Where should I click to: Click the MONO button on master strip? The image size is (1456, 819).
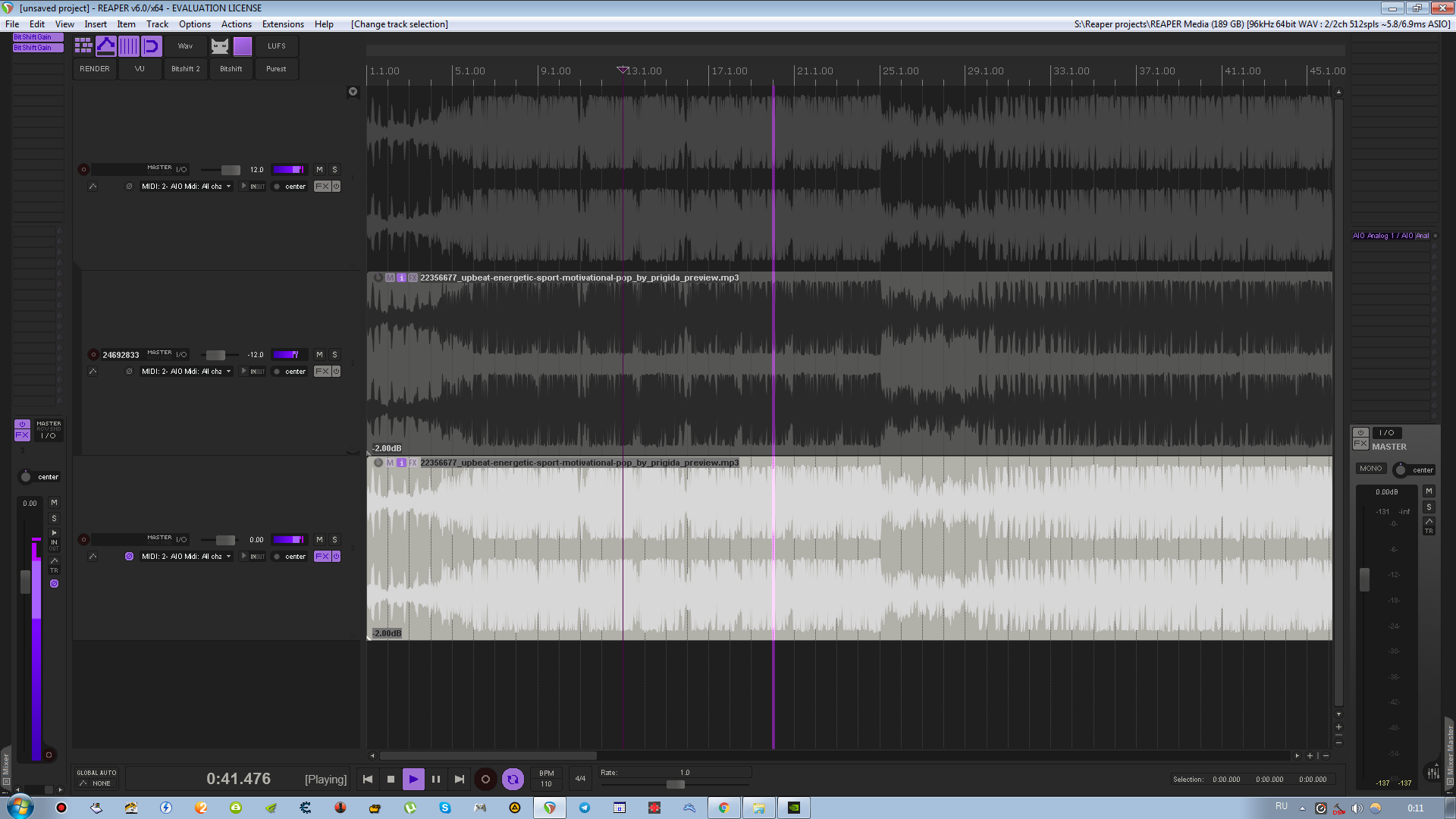point(1370,469)
